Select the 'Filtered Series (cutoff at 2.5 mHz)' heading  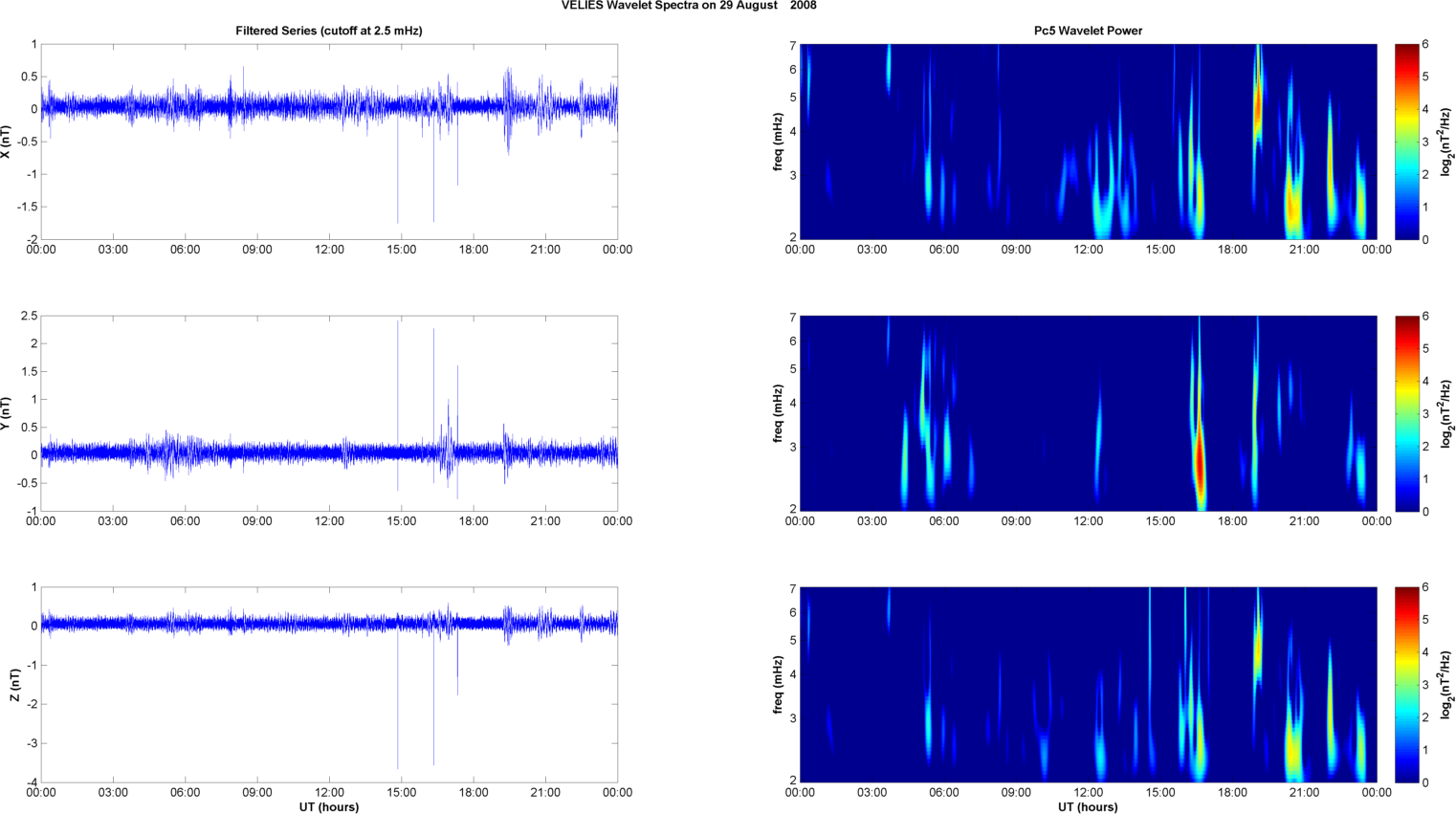point(329,31)
